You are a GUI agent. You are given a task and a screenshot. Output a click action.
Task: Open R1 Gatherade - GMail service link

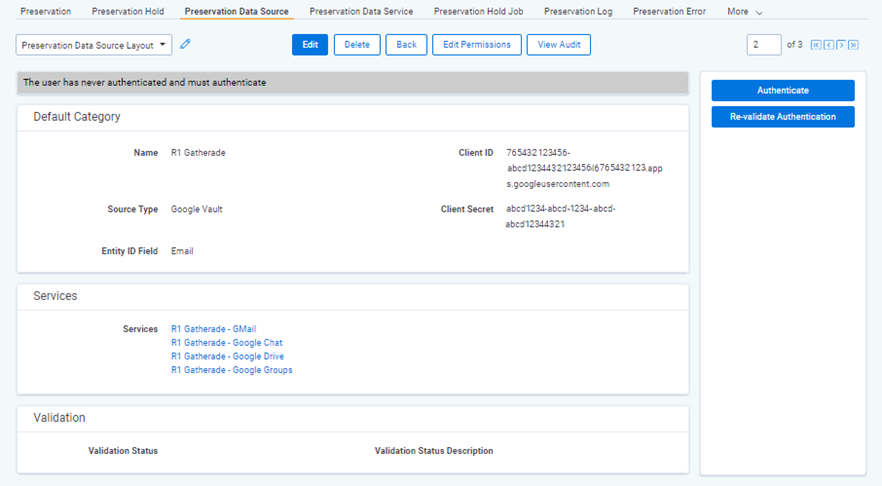coord(213,329)
